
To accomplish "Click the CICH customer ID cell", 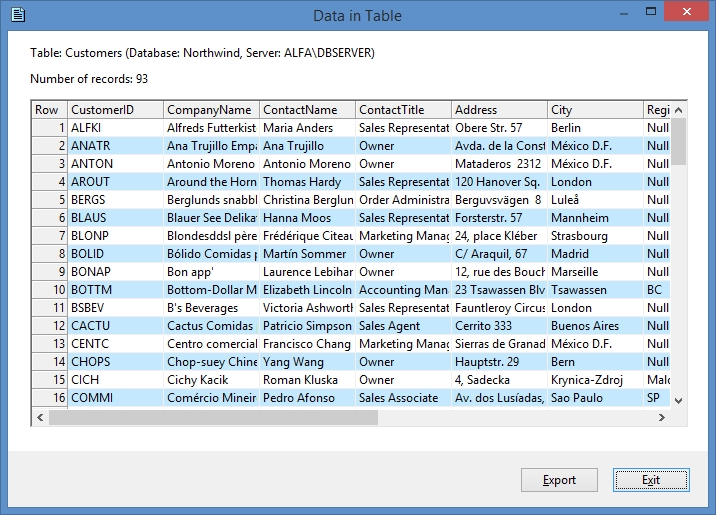I will point(115,380).
